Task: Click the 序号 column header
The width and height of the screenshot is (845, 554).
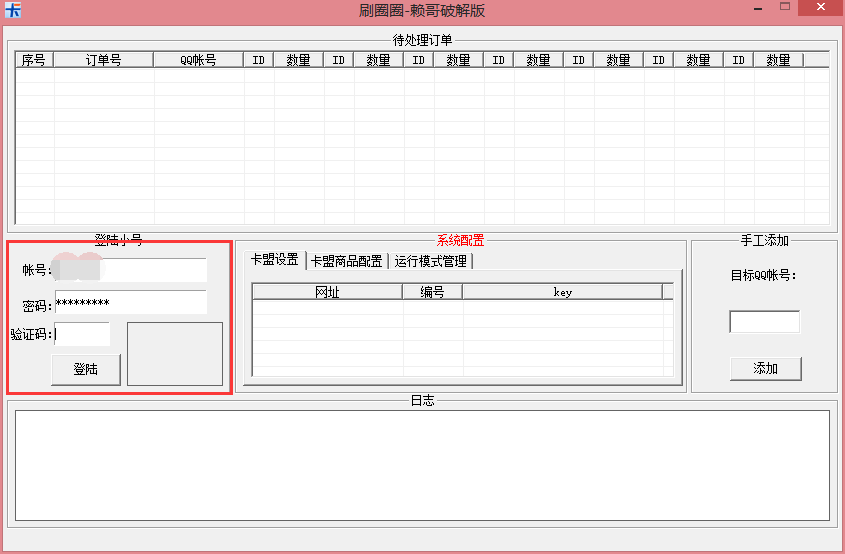Action: 34,60
